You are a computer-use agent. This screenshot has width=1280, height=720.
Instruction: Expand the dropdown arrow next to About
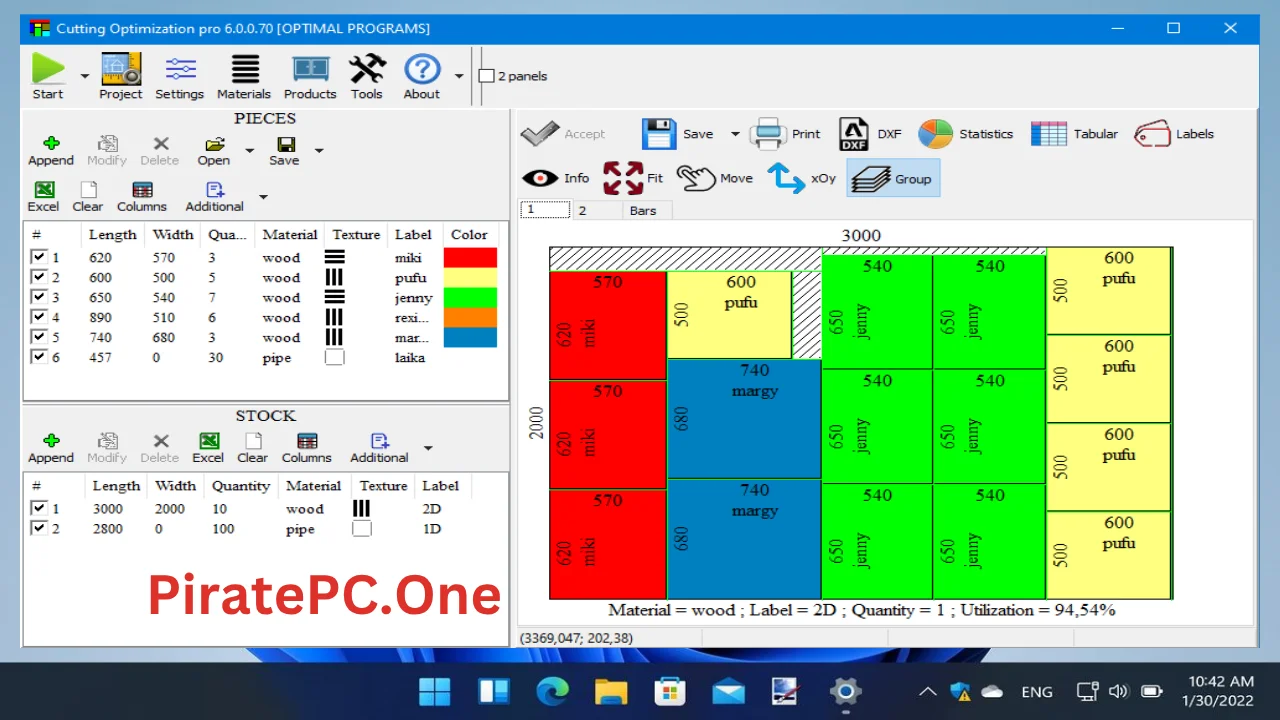tap(459, 76)
